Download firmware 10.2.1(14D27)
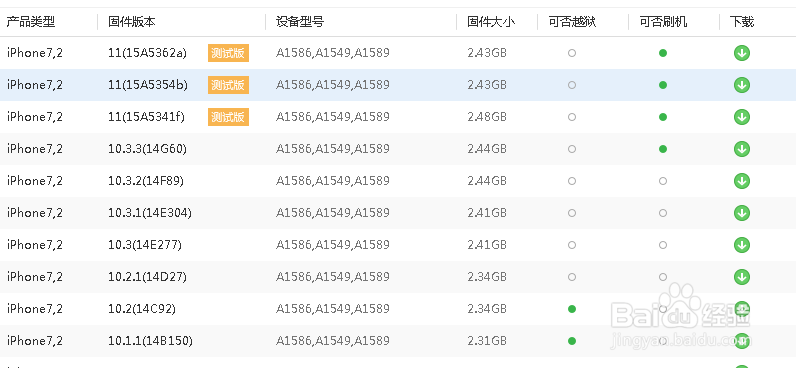This screenshot has width=796, height=368. coord(742,277)
